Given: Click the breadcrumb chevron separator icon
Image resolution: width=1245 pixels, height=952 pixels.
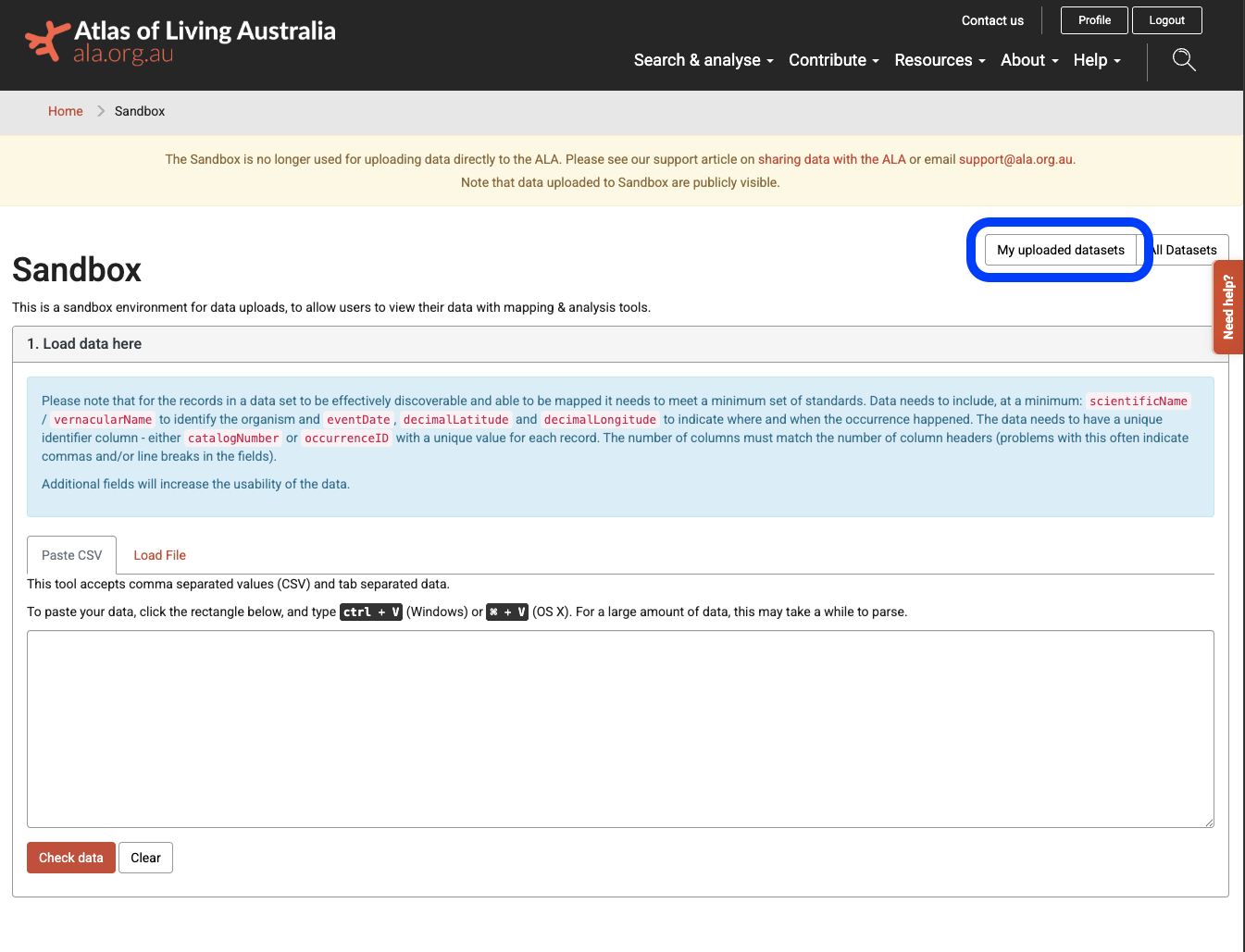Looking at the screenshot, I should pyautogui.click(x=101, y=111).
